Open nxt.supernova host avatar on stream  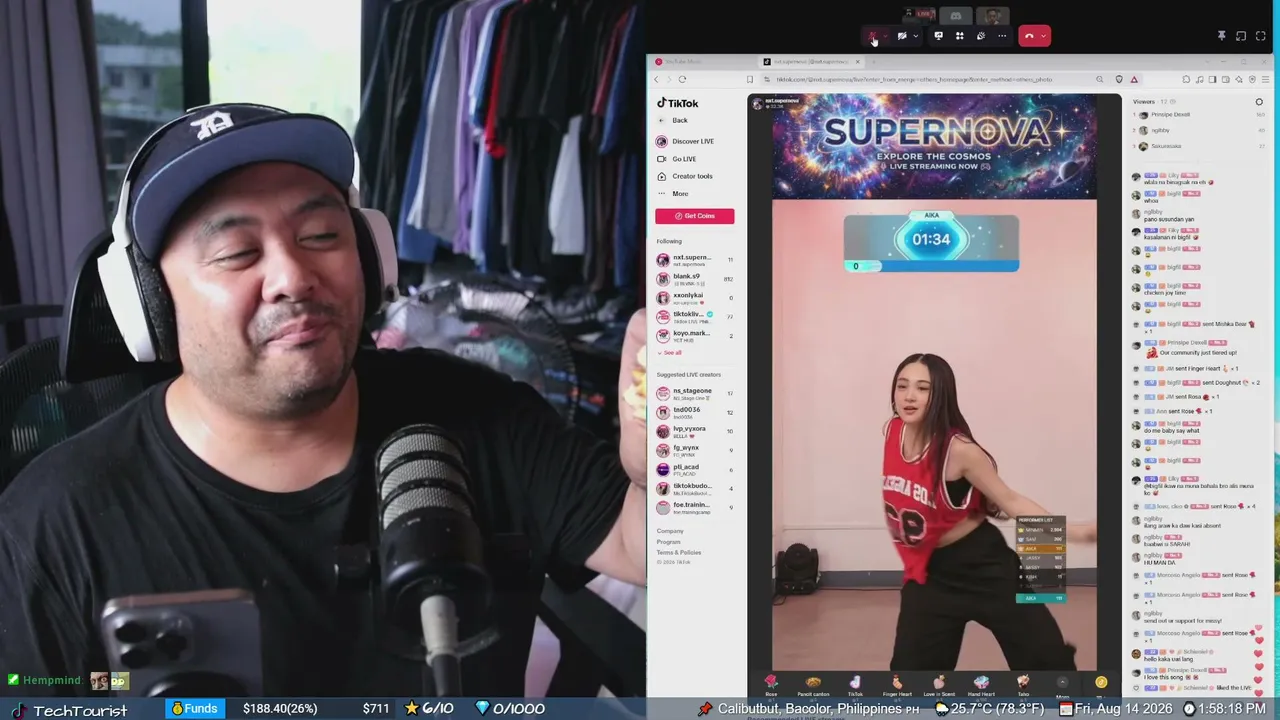(x=757, y=102)
